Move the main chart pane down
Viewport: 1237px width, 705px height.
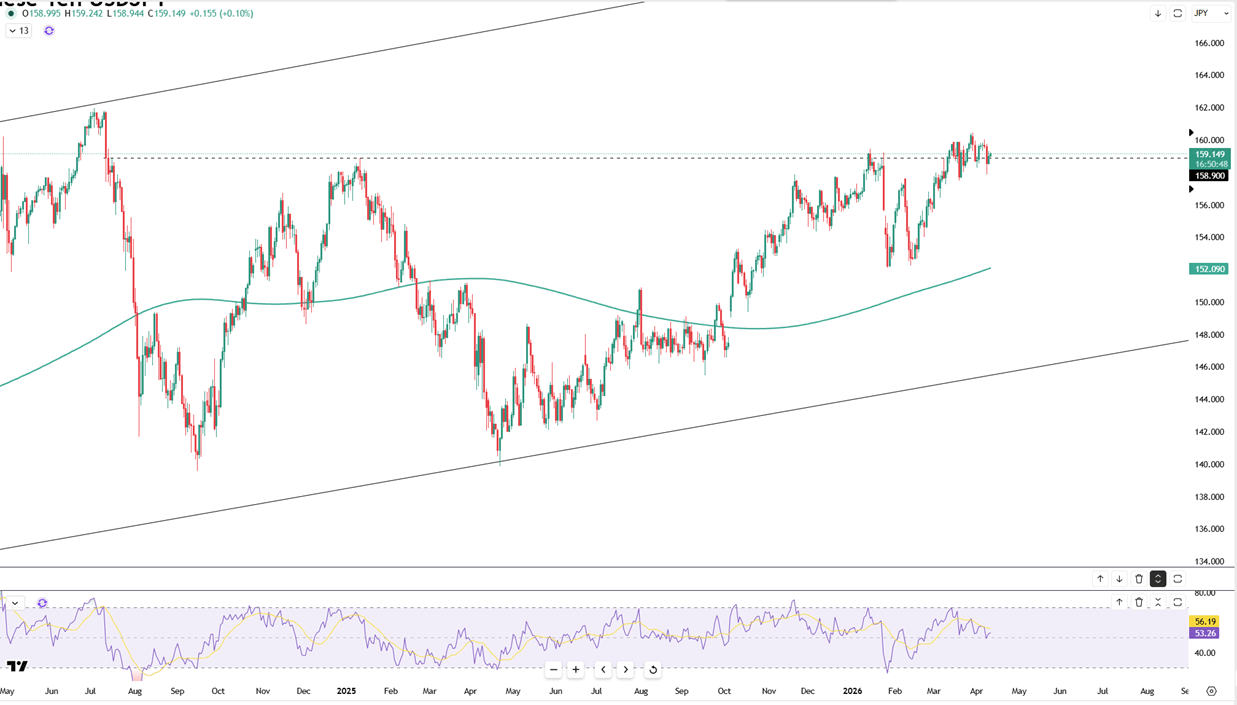click(x=1158, y=13)
